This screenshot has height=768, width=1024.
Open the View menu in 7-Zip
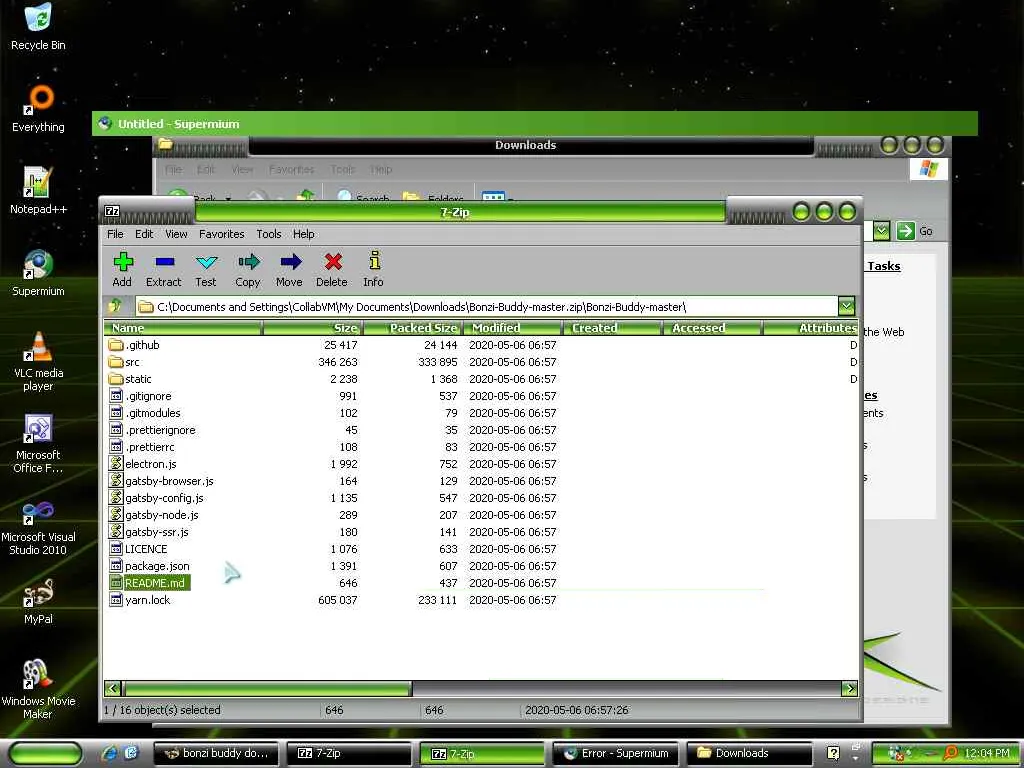pyautogui.click(x=176, y=234)
